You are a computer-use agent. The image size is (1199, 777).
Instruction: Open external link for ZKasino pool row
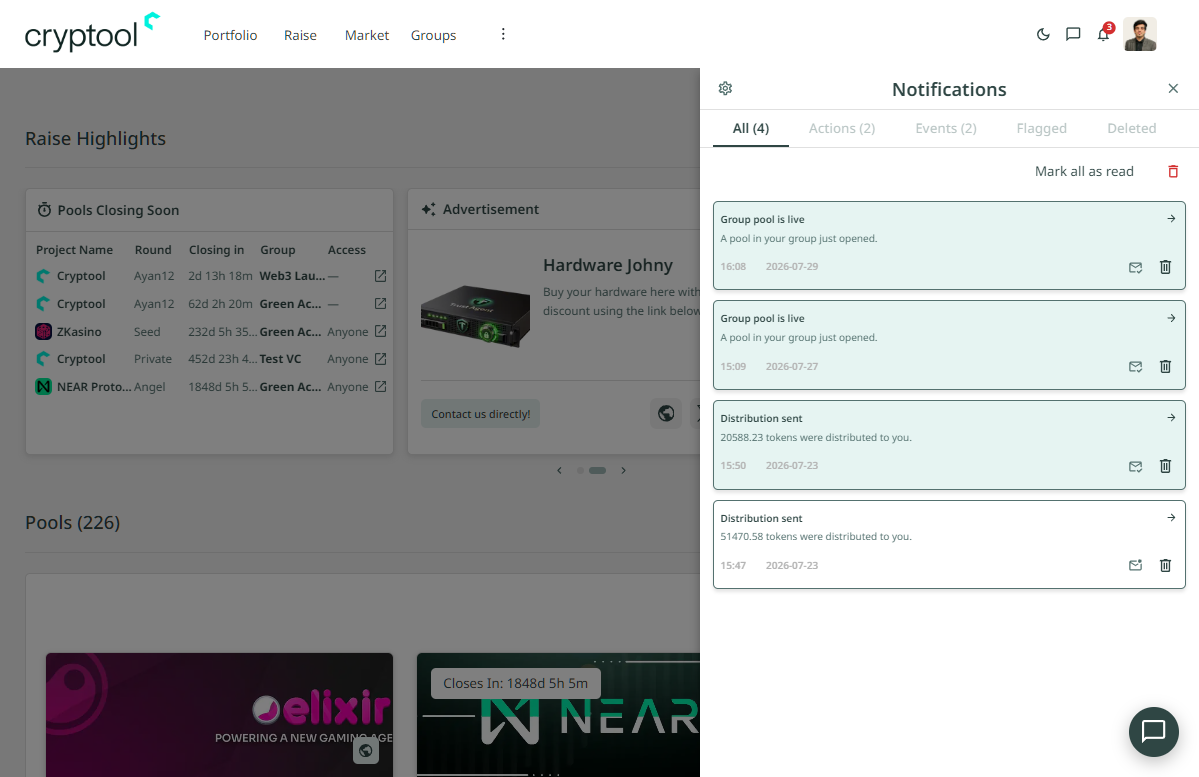(380, 331)
